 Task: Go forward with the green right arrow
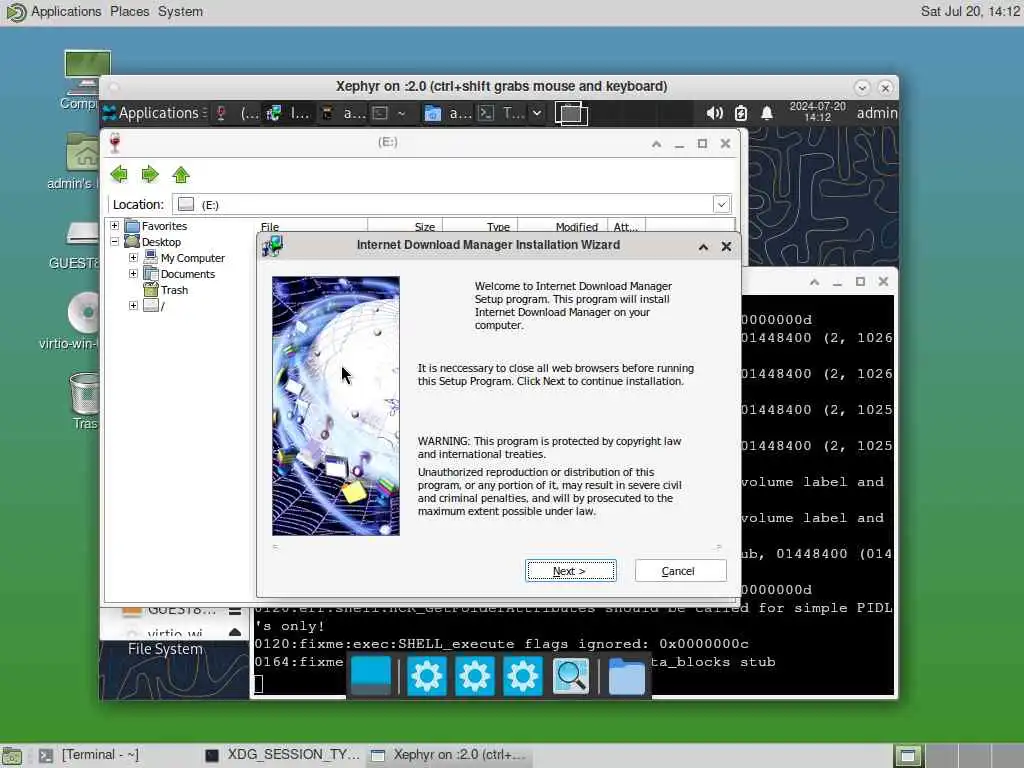click(x=150, y=174)
